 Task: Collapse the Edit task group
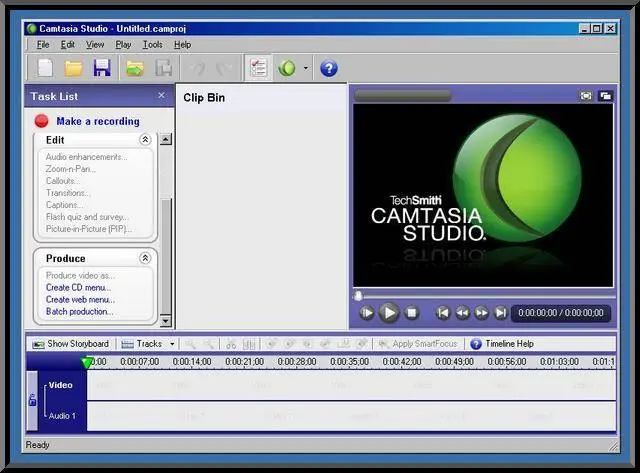pyautogui.click(x=145, y=140)
